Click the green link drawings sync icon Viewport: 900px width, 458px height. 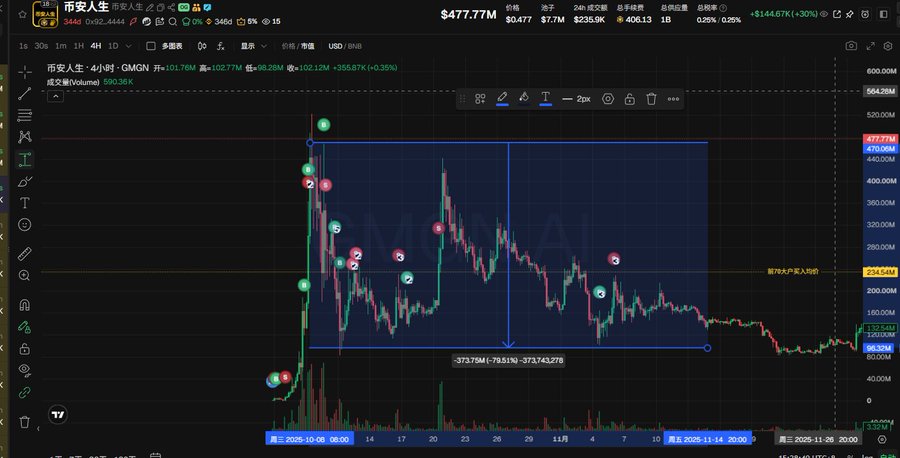point(25,393)
